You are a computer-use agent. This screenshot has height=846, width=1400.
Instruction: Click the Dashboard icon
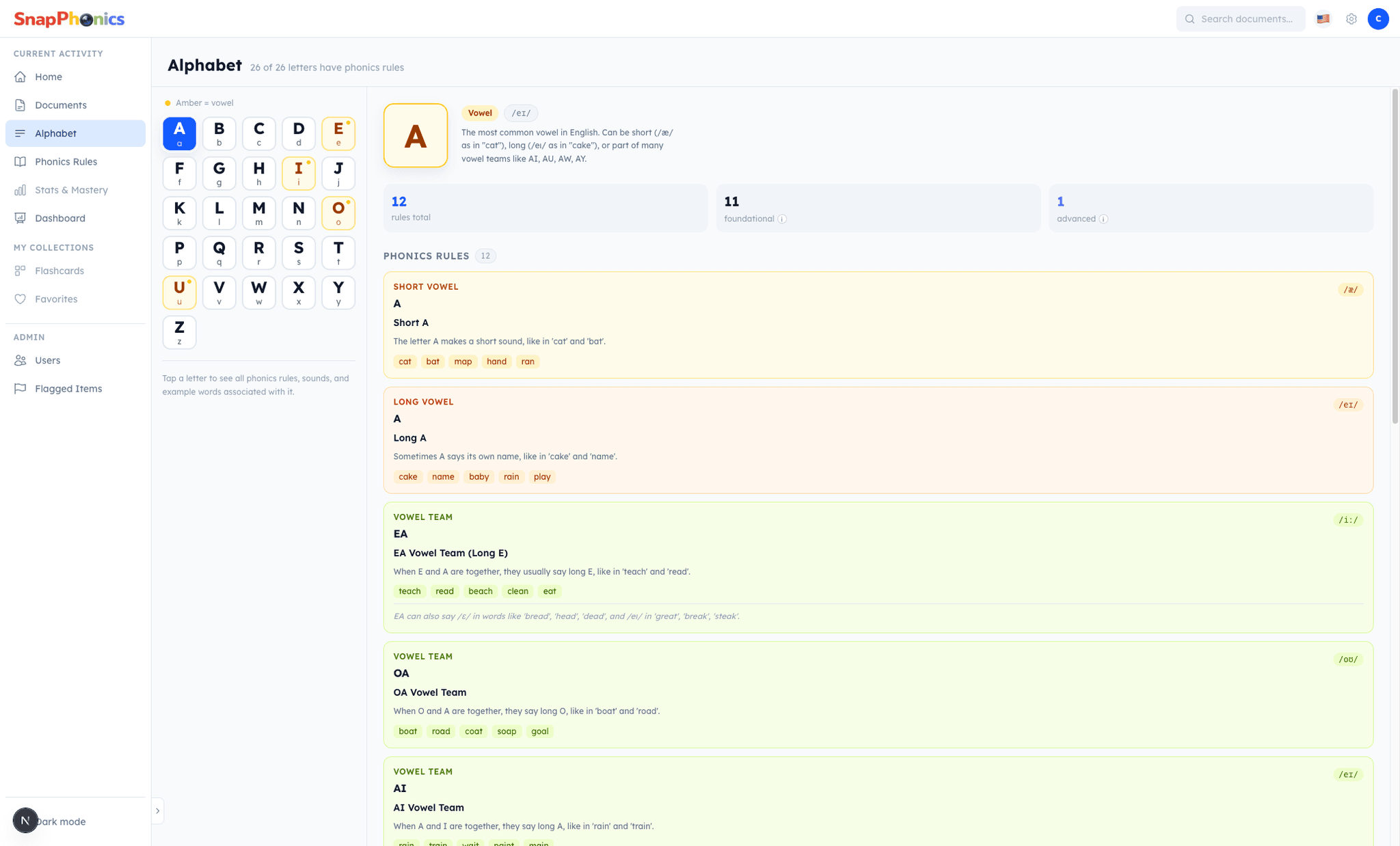point(21,218)
